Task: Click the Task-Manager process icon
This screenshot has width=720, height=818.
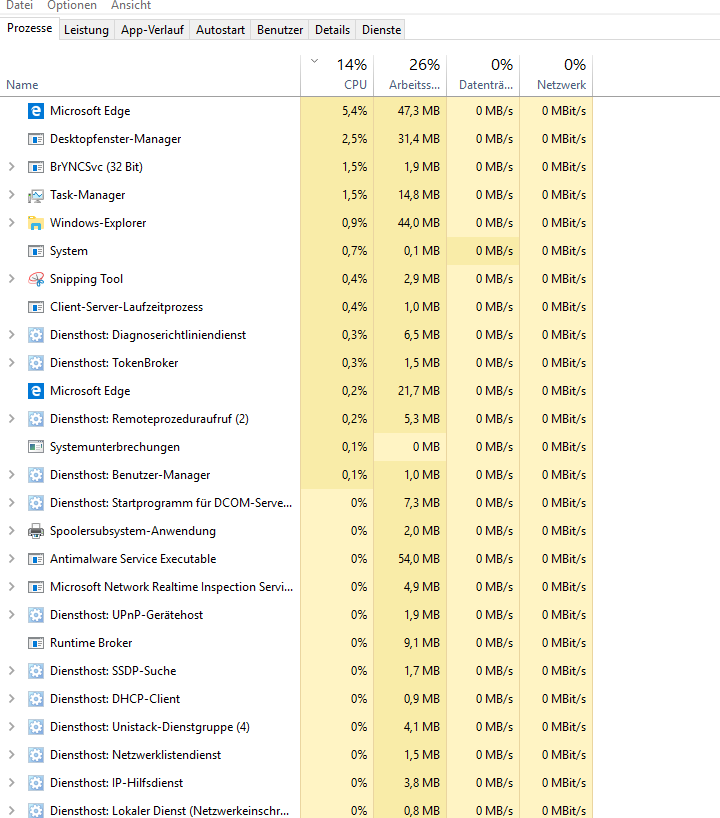Action: 35,196
